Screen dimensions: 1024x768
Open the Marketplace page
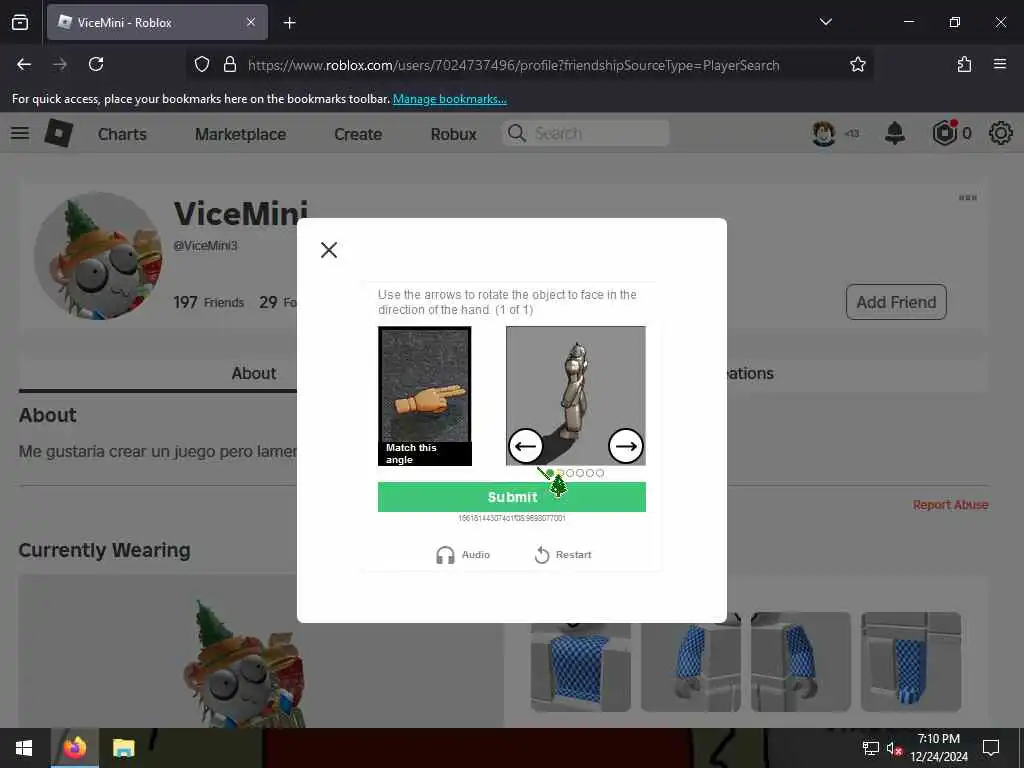click(x=240, y=134)
